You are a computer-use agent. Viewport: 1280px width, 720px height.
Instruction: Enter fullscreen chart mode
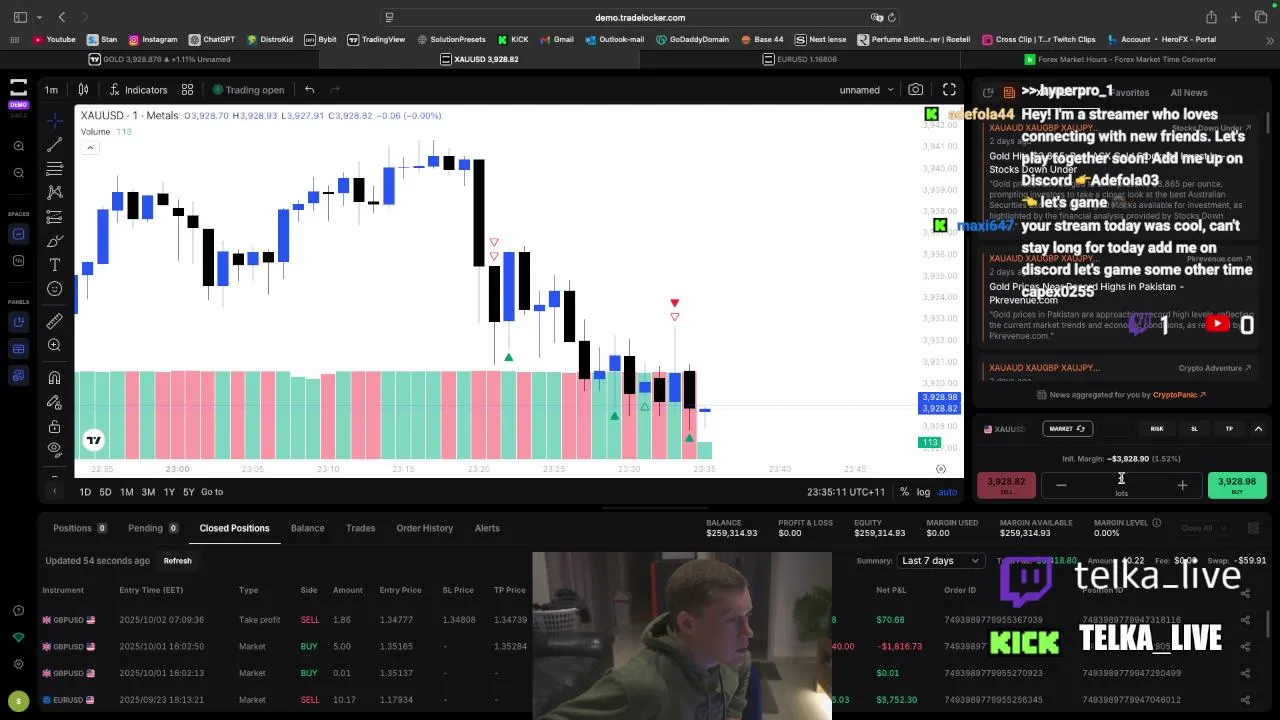[949, 90]
